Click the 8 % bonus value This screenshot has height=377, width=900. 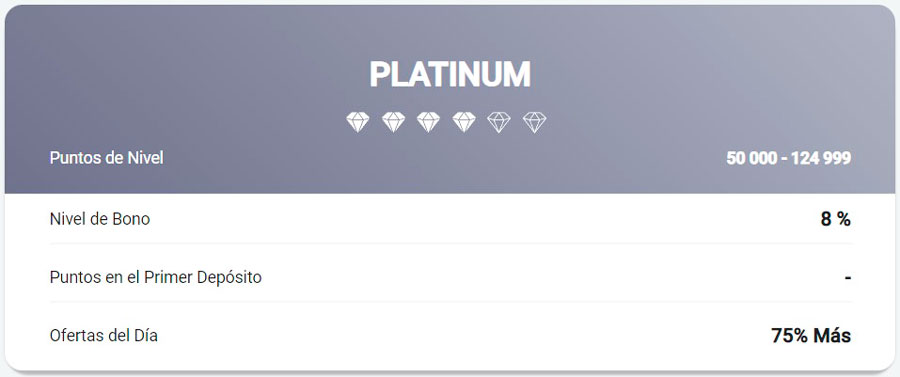[x=836, y=219]
